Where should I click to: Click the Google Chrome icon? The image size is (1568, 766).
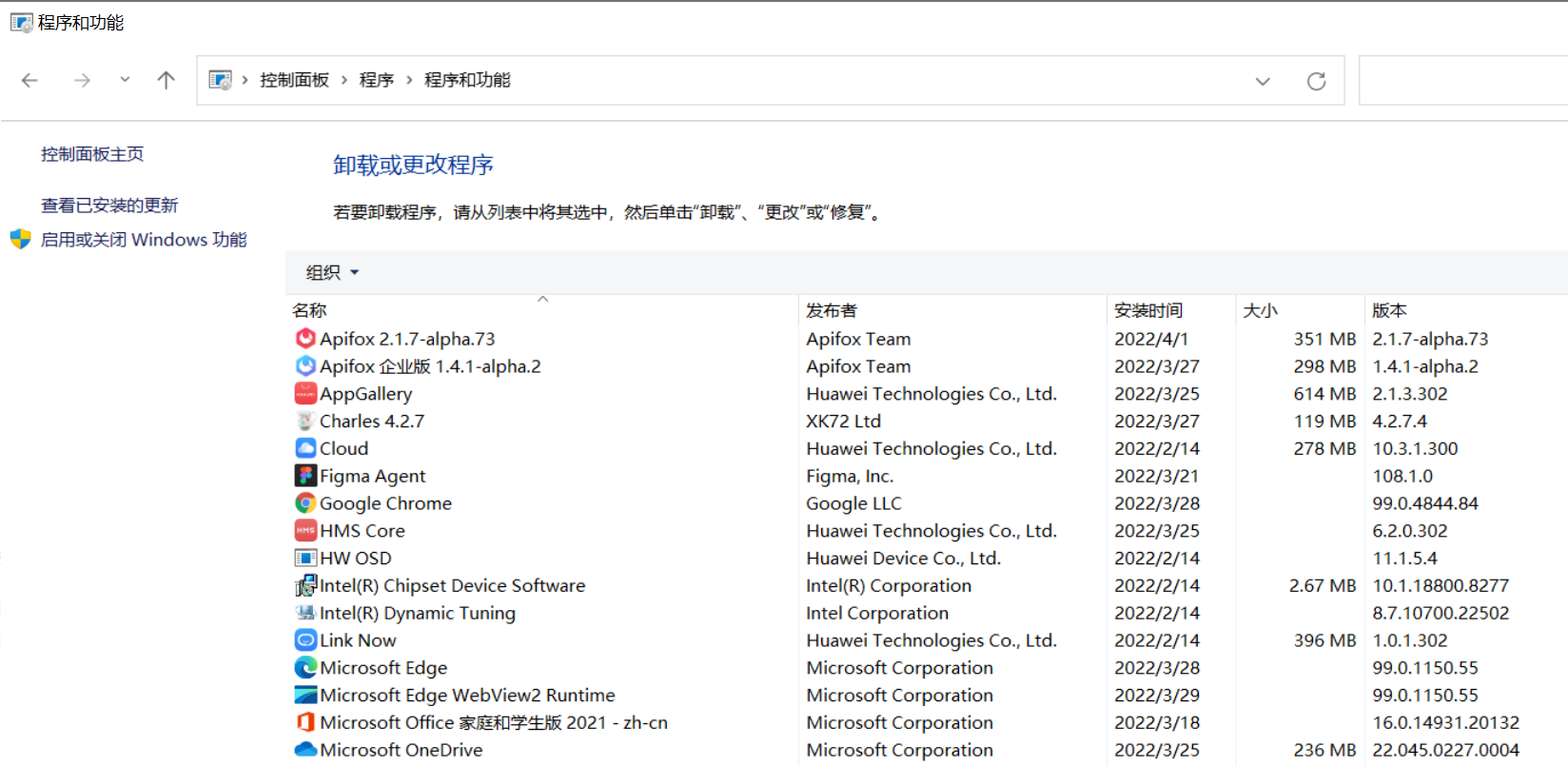click(305, 503)
